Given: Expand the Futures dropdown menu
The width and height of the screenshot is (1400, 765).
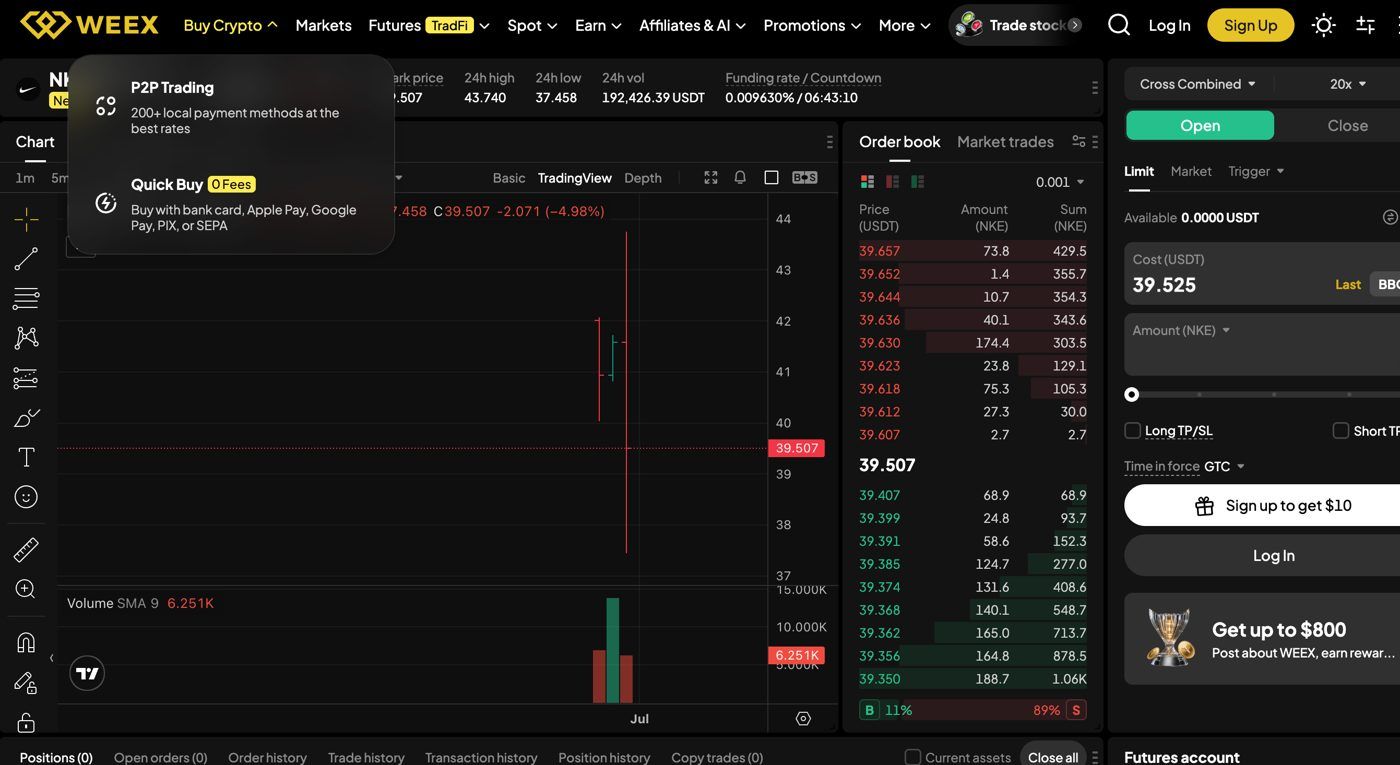Looking at the screenshot, I should click(x=429, y=25).
